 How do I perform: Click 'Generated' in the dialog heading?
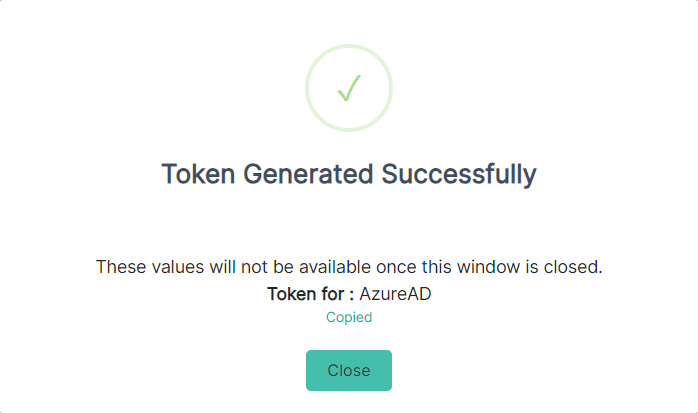308,174
